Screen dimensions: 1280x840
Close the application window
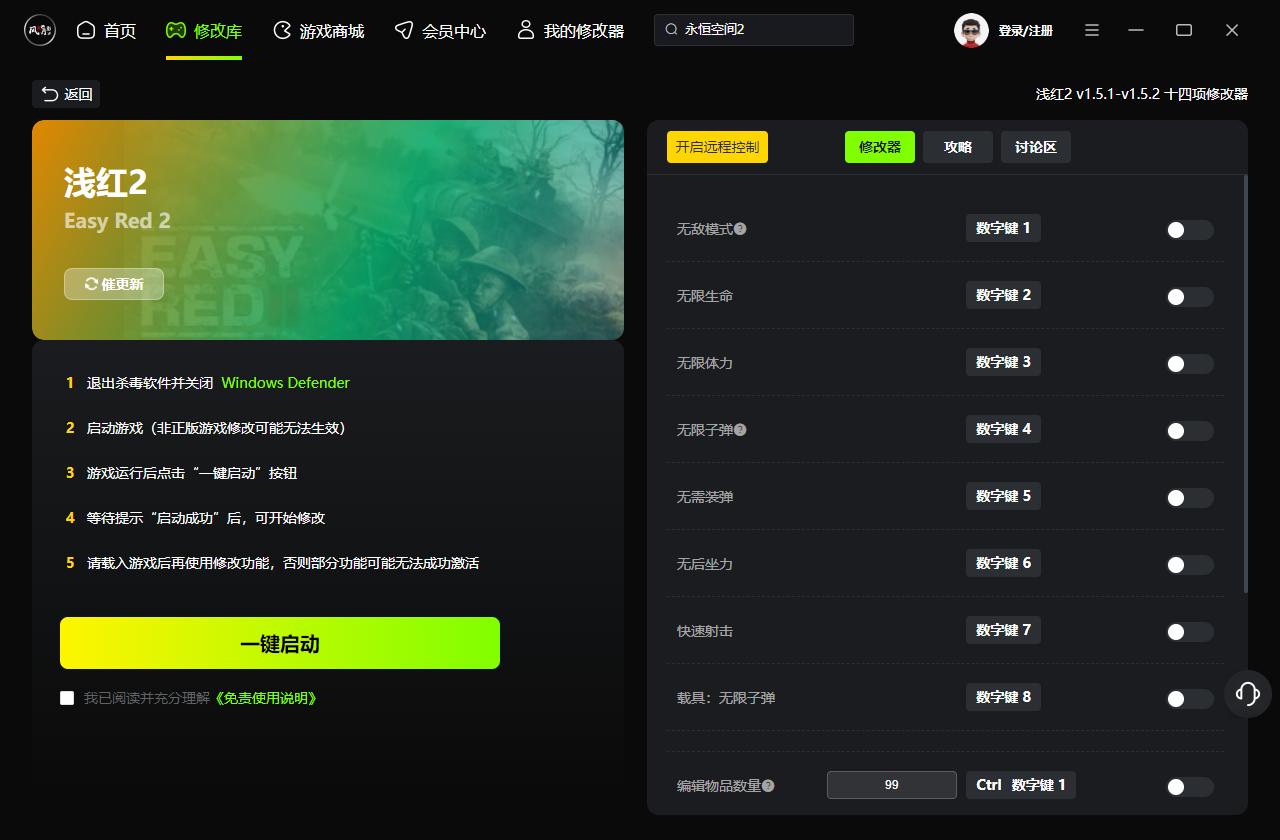tap(1232, 31)
